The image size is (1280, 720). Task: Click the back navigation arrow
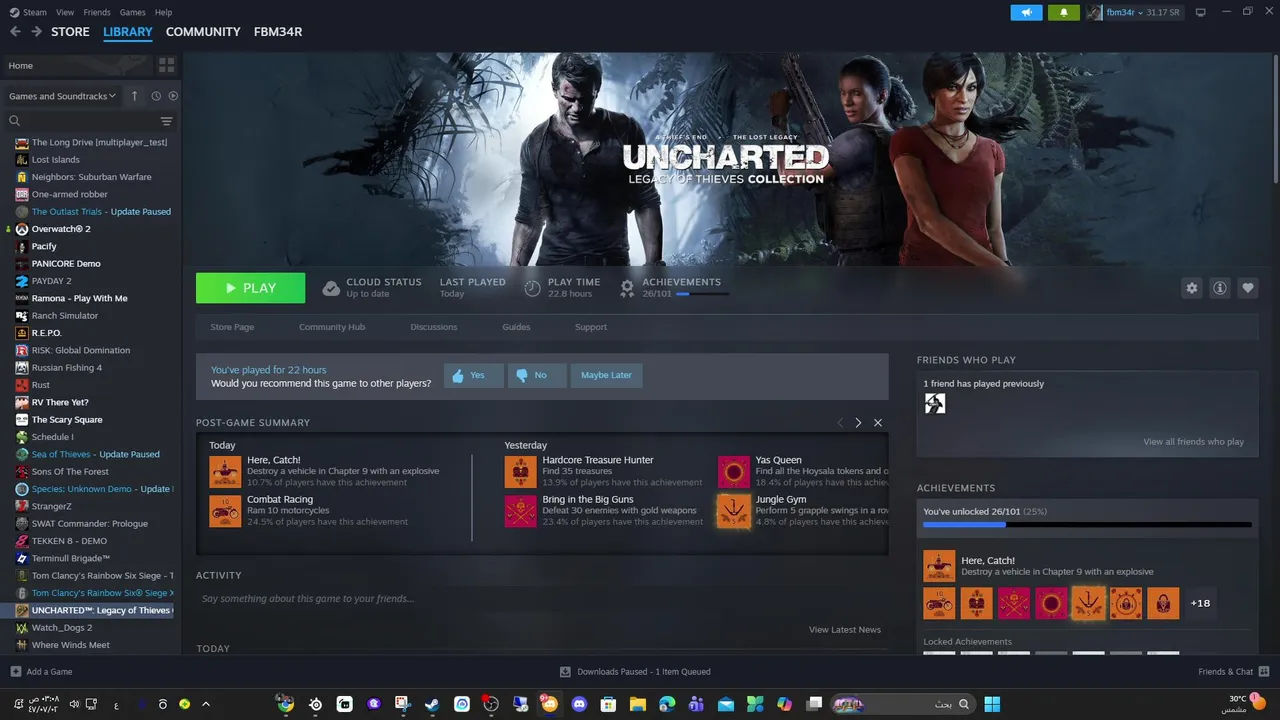[x=15, y=32]
